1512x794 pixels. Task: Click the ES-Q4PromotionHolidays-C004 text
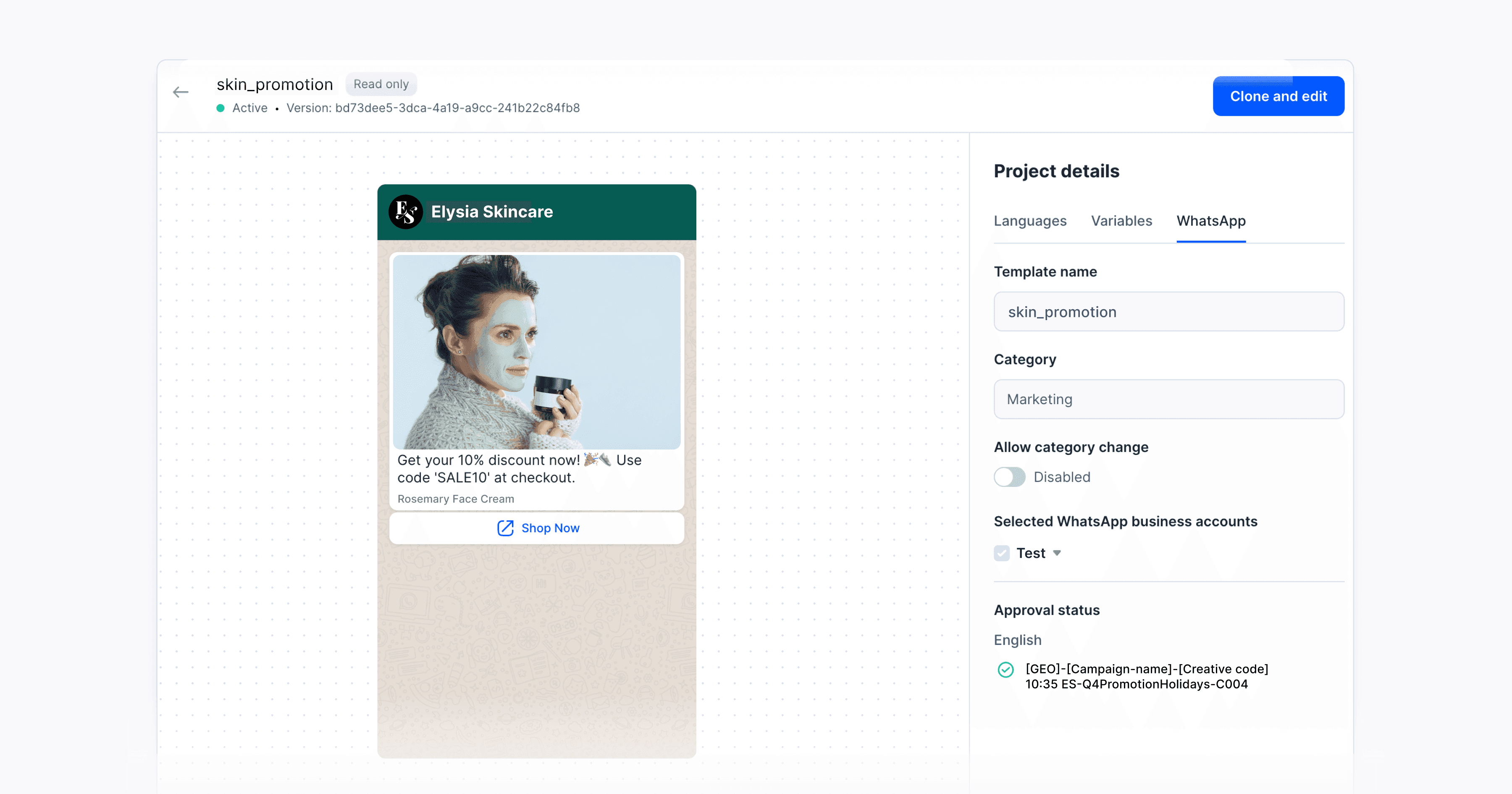pyautogui.click(x=1154, y=684)
